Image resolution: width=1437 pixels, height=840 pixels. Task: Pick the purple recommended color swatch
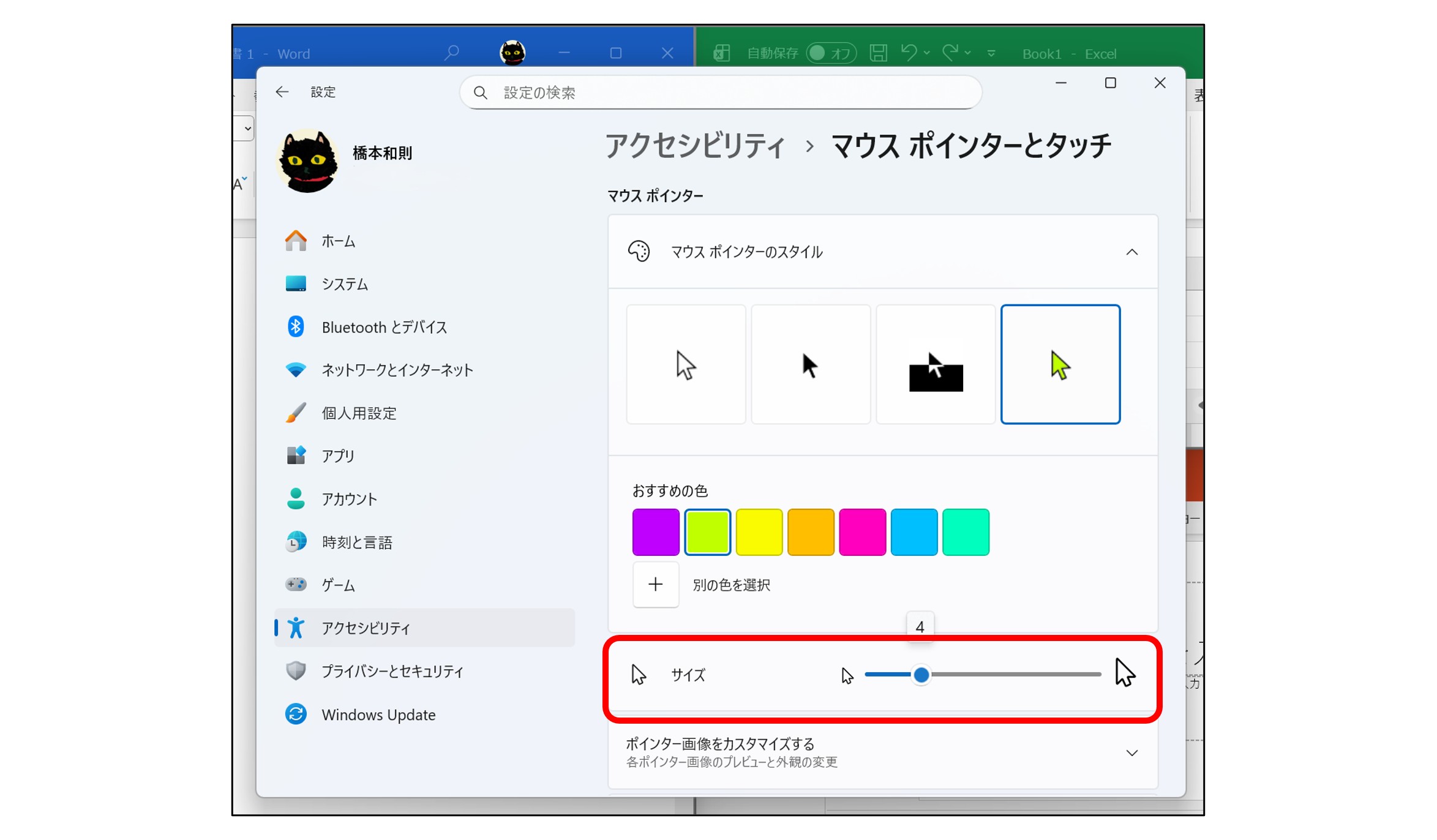tap(655, 531)
